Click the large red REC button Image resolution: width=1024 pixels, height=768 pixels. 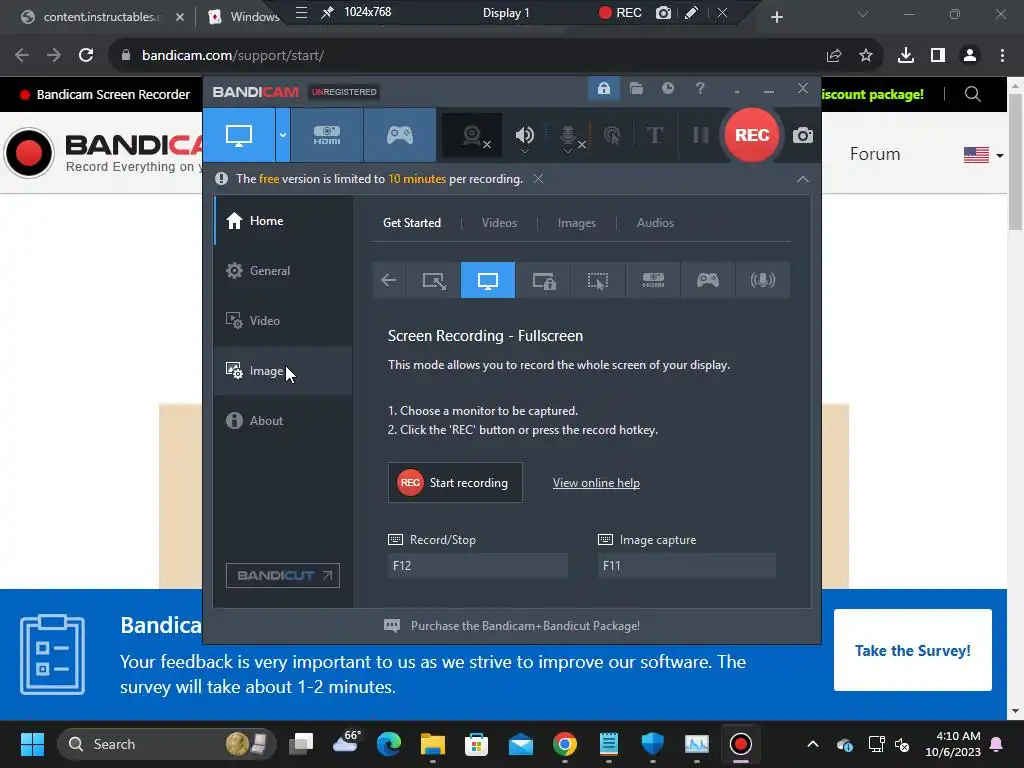(752, 135)
